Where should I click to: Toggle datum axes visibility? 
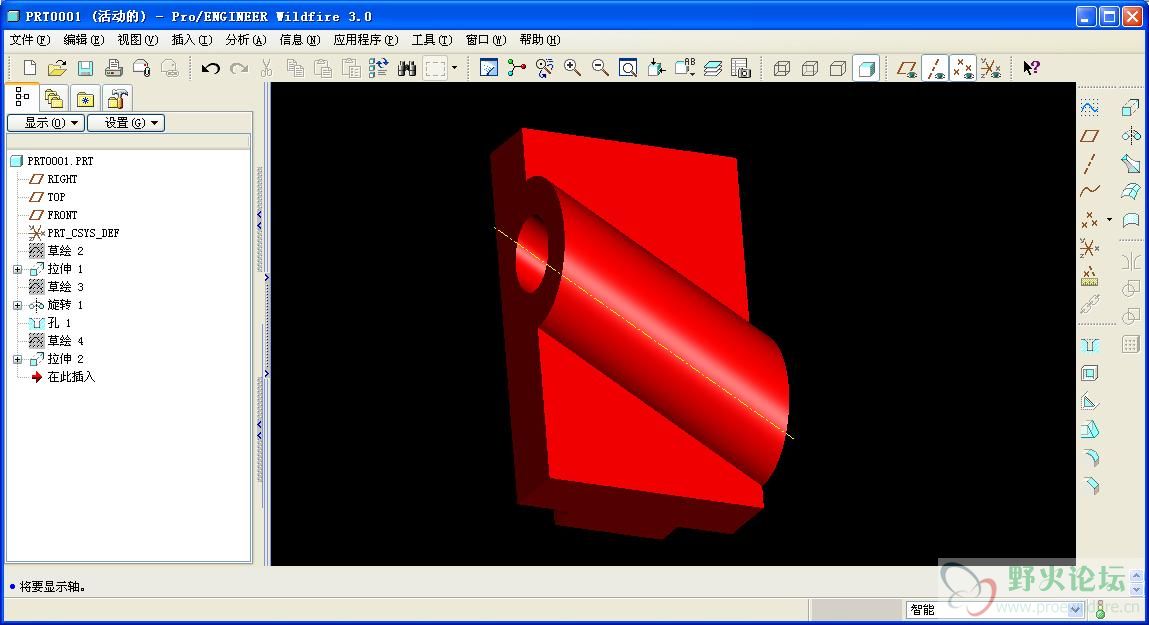click(935, 68)
